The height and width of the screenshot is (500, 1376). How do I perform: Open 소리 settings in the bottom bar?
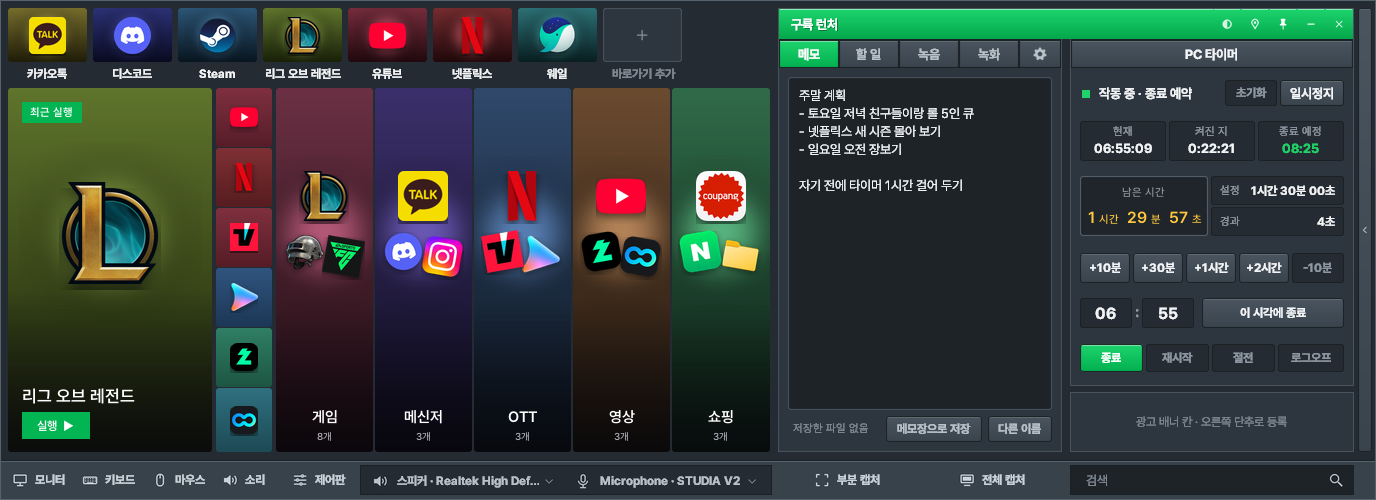click(x=244, y=481)
